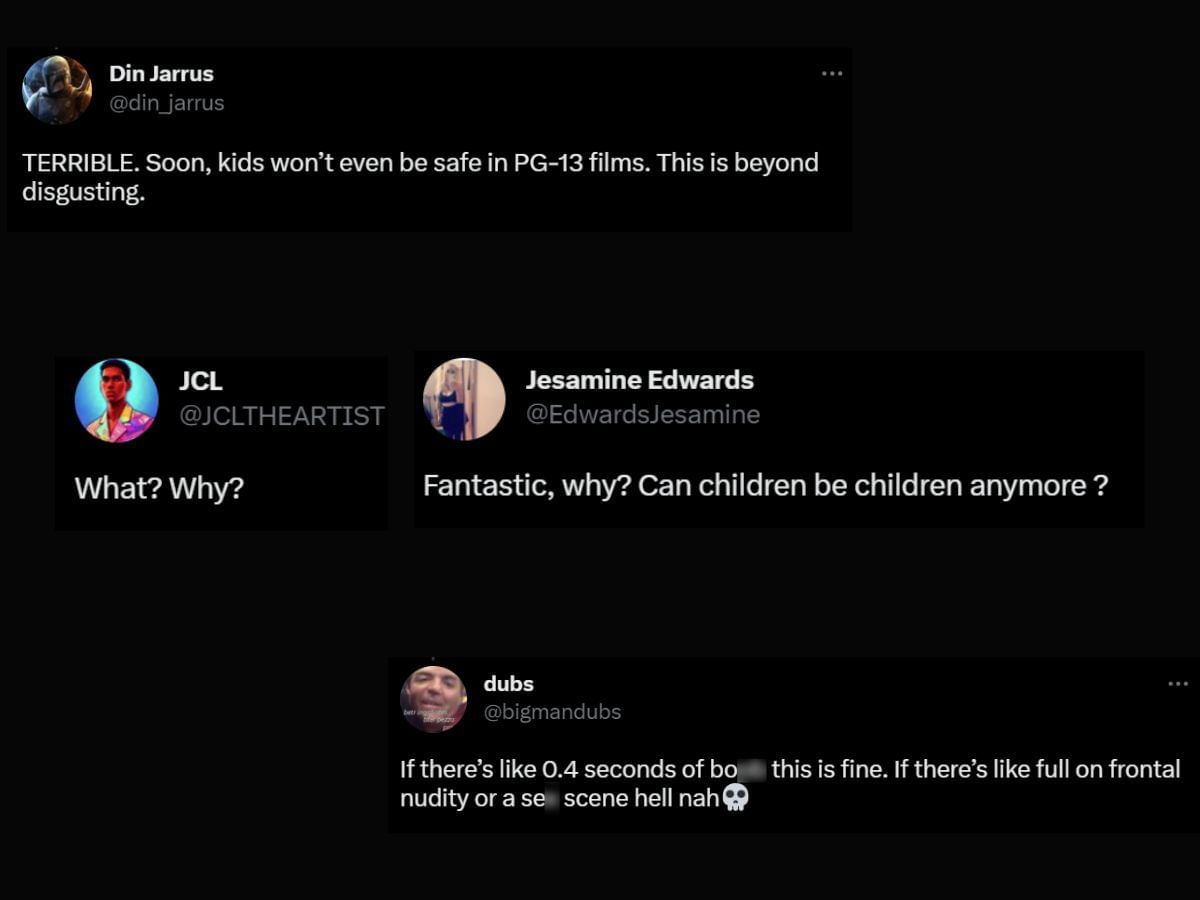The width and height of the screenshot is (1200, 900).
Task: Open the dubs user avatar
Action: pos(433,698)
